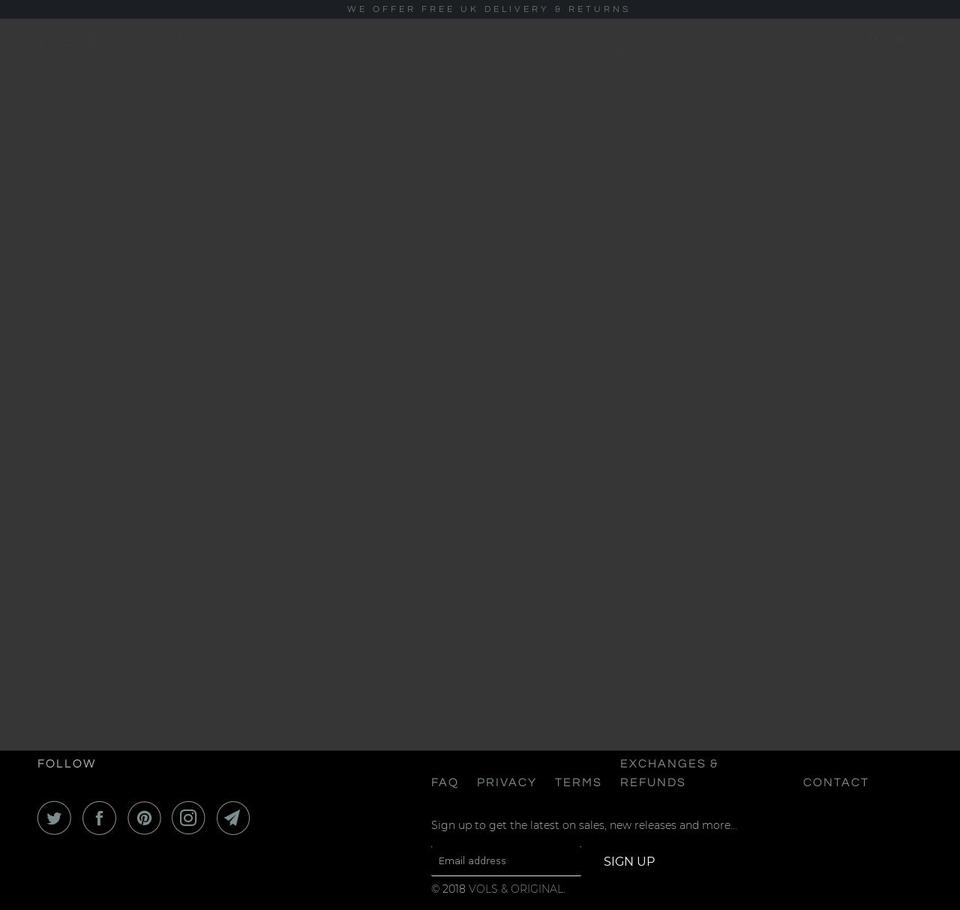Click the newsletter sign-up description text
Viewport: 960px width, 910px height.
click(583, 825)
